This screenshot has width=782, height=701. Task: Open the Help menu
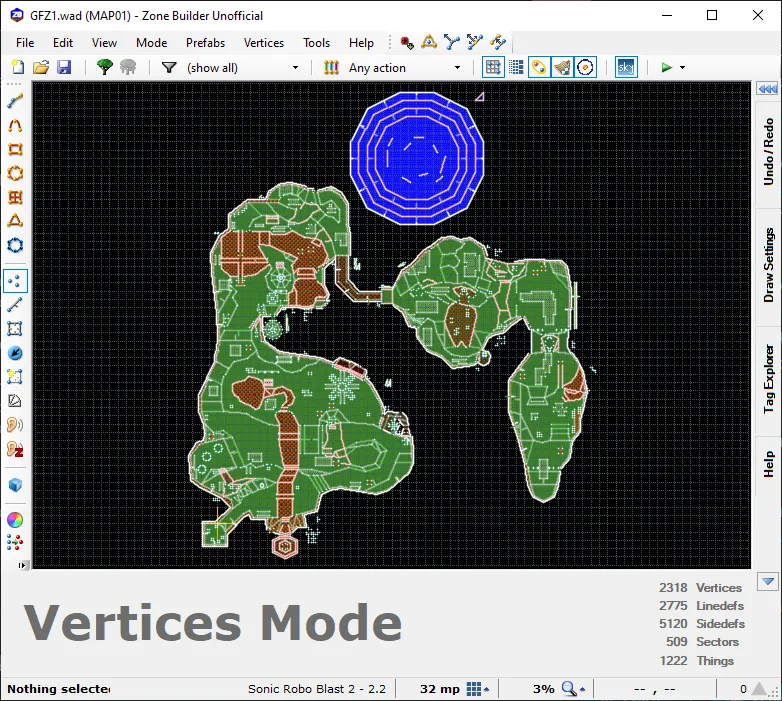point(361,43)
